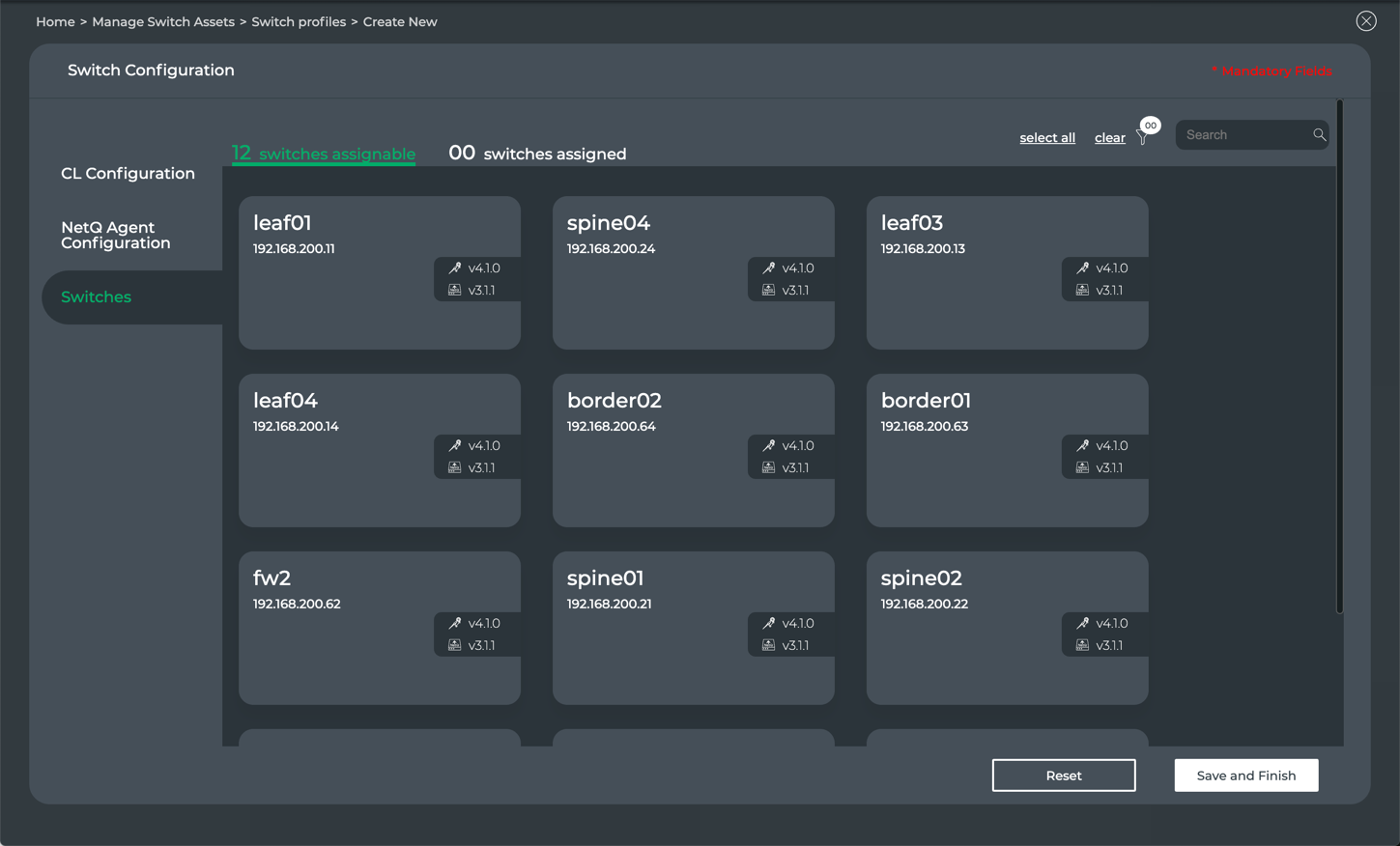Click leaf03 CL version wrench icon
Screen dimensions: 1400x846
point(1083,268)
